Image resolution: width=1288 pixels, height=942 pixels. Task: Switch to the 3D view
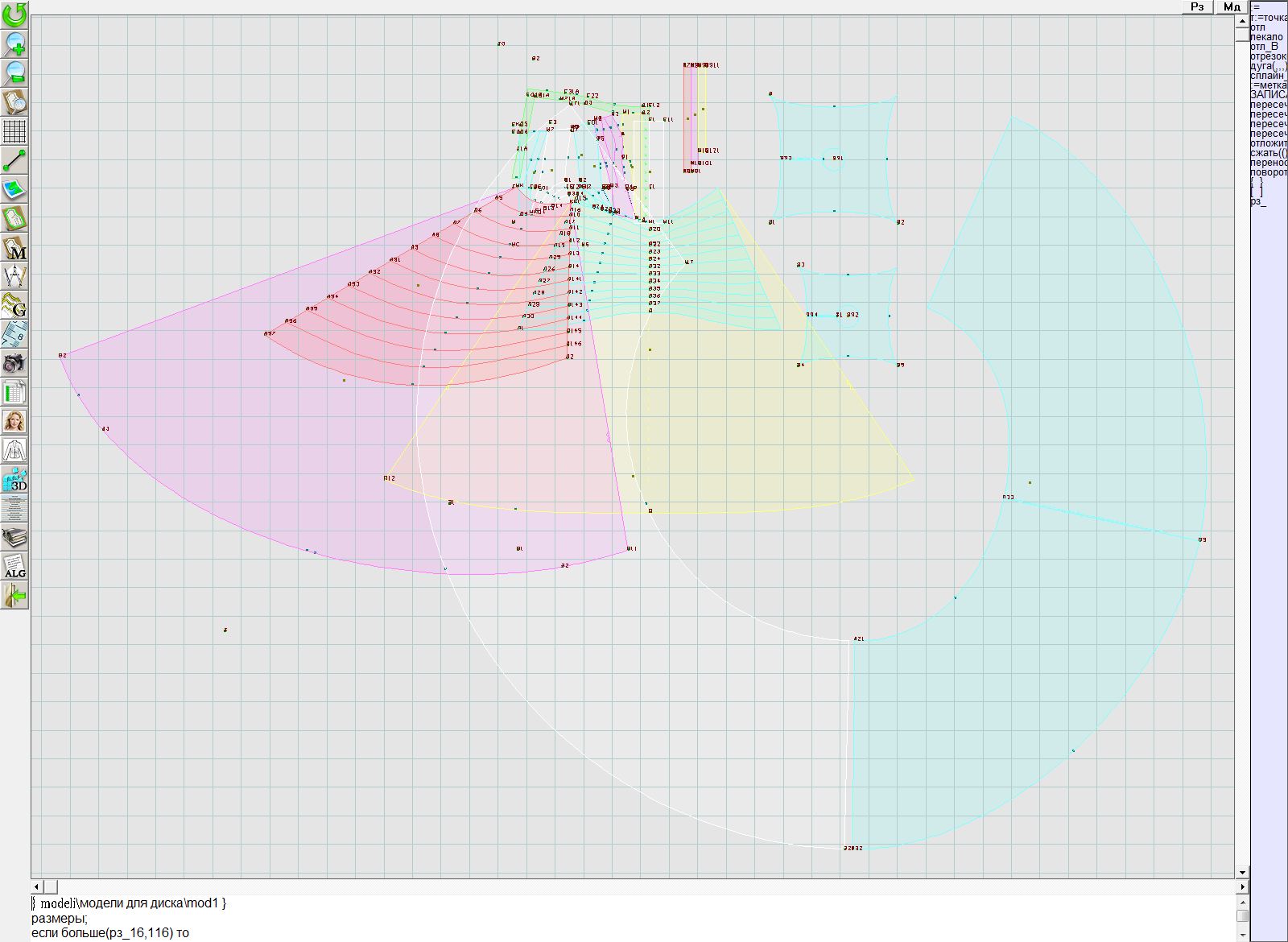[x=14, y=480]
